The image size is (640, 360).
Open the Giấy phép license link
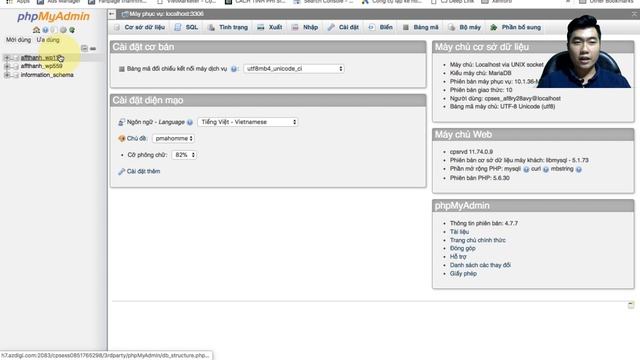[463, 274]
